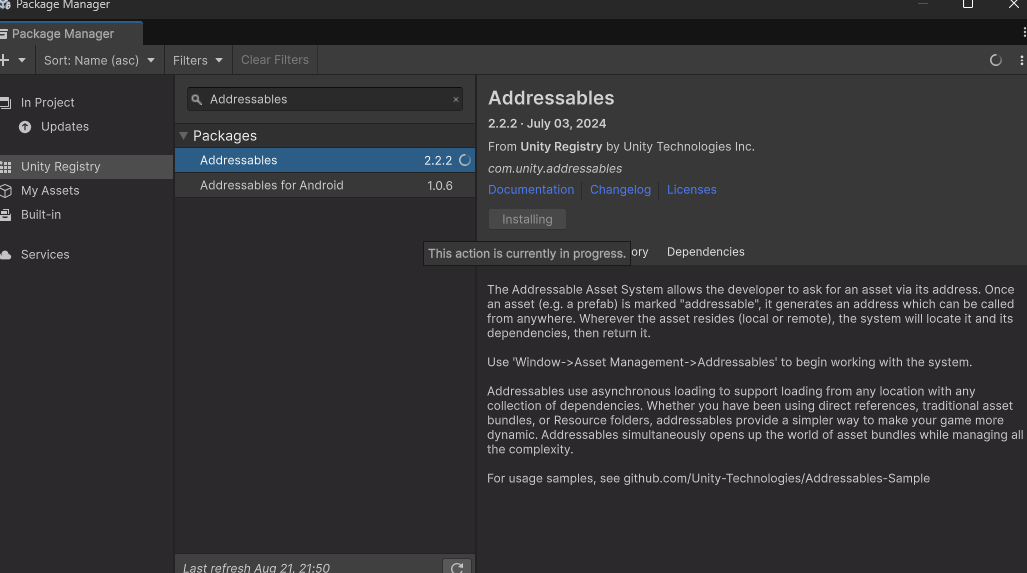Click the Packages group header label
This screenshot has width=1027, height=573.
pos(225,136)
